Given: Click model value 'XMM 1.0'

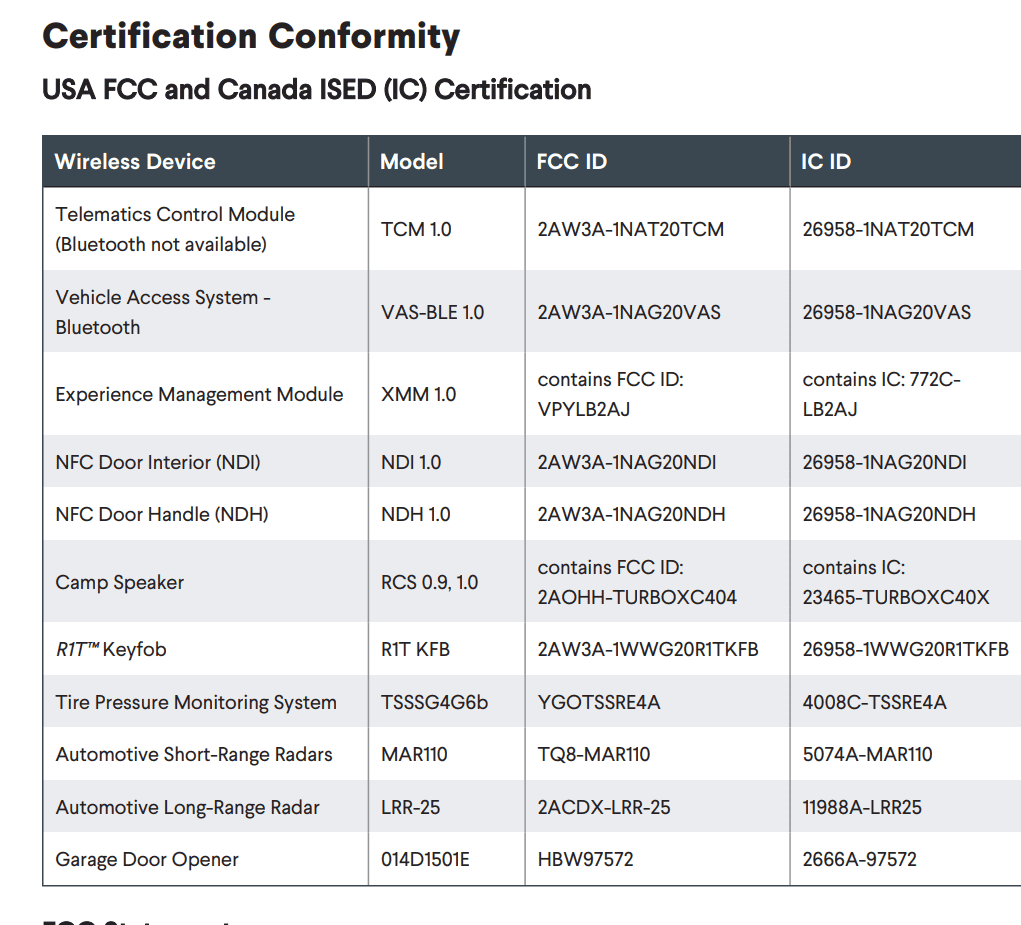Looking at the screenshot, I should pos(418,394).
